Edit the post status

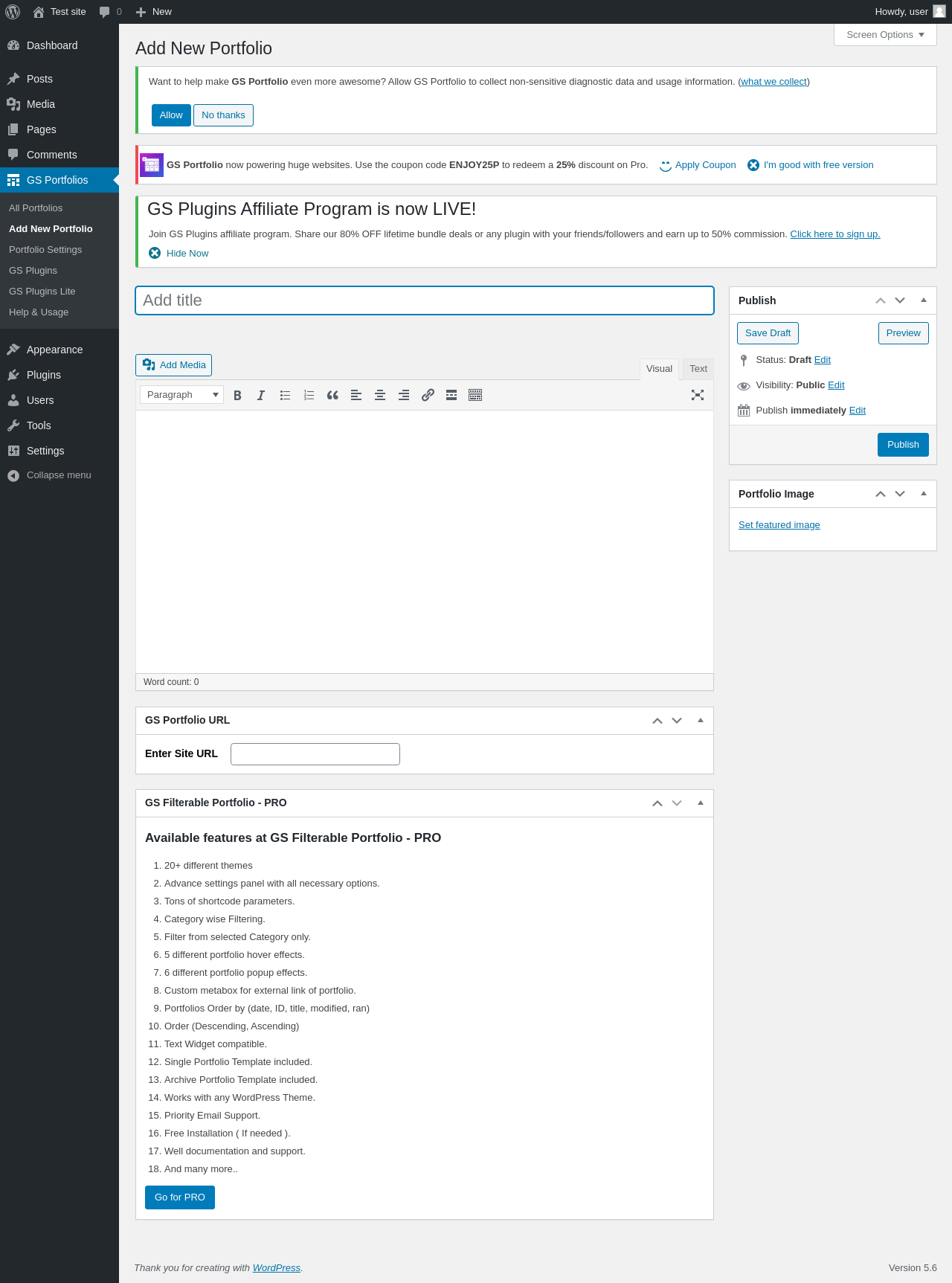[823, 360]
